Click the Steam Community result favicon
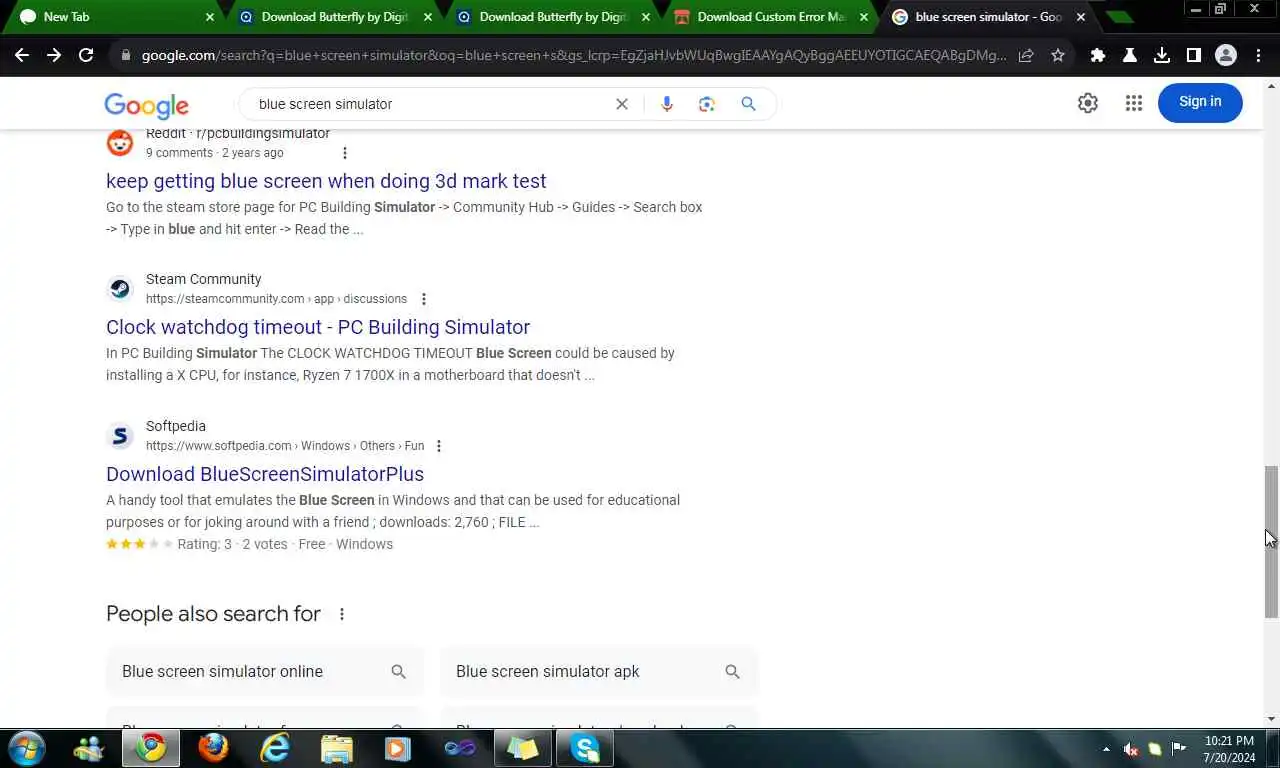 [120, 289]
